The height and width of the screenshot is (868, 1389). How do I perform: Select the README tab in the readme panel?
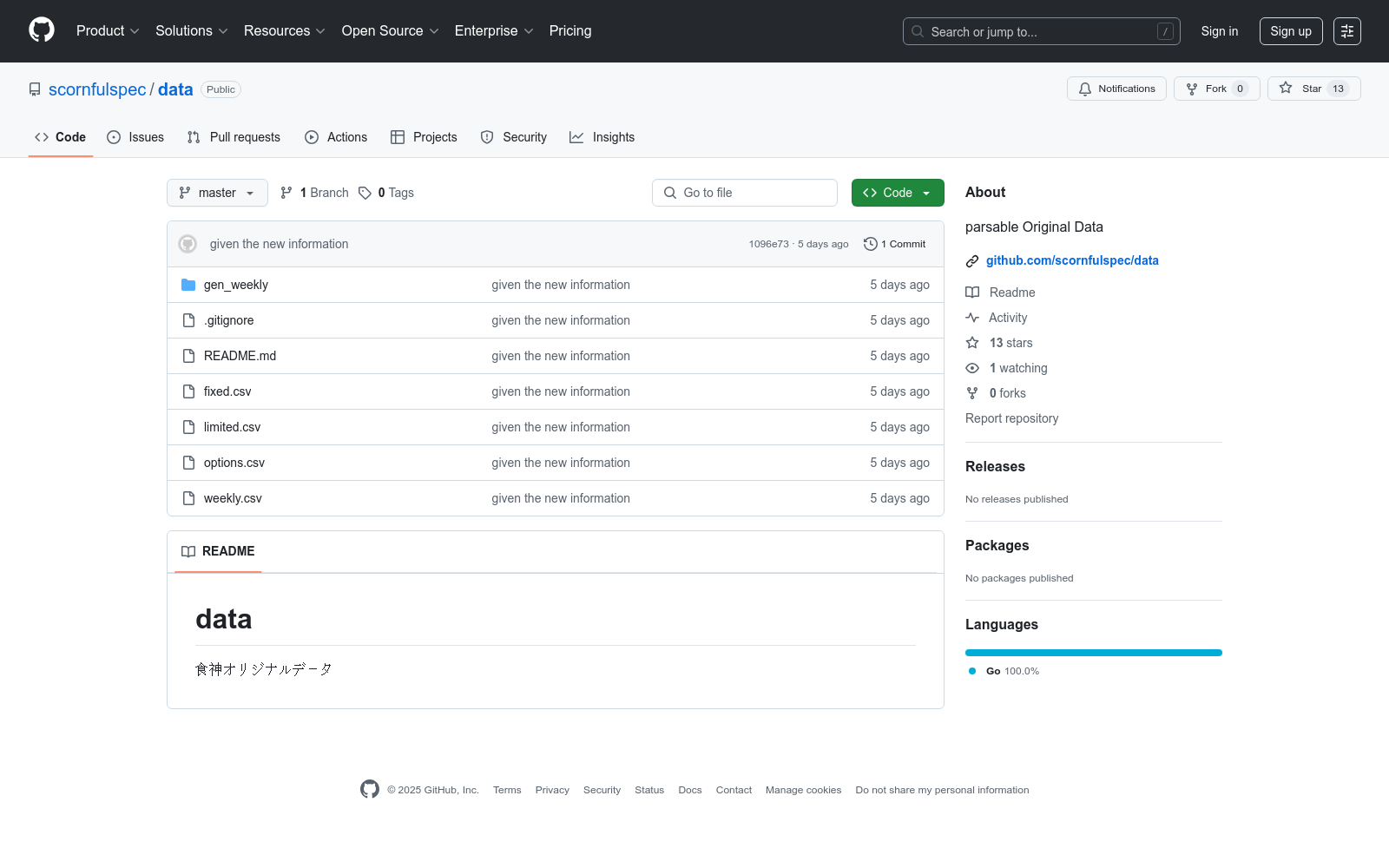coord(218,551)
